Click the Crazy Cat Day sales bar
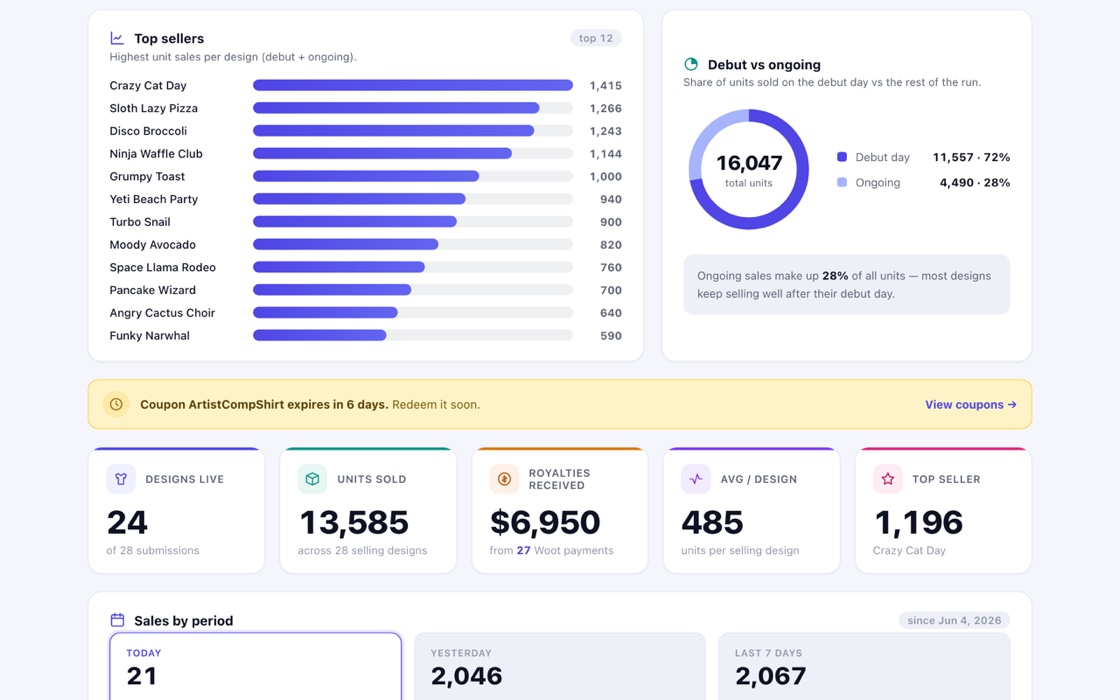The image size is (1120, 700). point(413,85)
